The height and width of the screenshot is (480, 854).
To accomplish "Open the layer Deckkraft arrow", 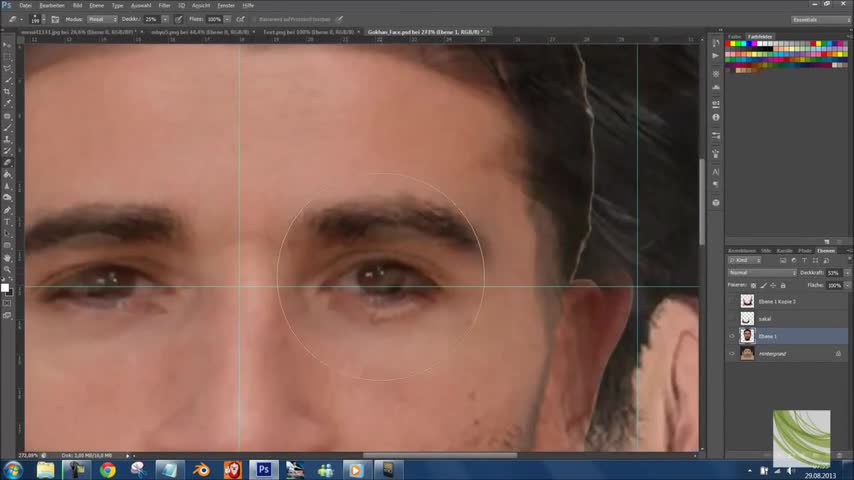I will pos(847,272).
